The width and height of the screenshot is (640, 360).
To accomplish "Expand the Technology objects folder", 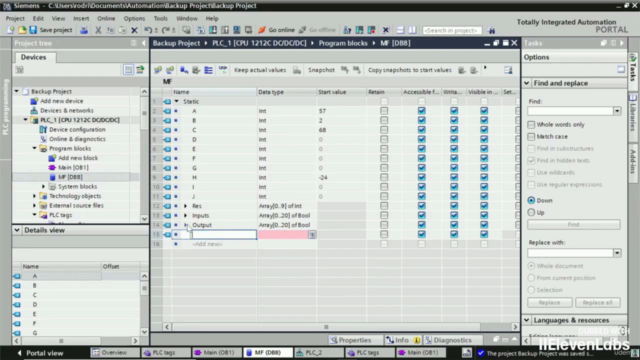I will click(35, 196).
